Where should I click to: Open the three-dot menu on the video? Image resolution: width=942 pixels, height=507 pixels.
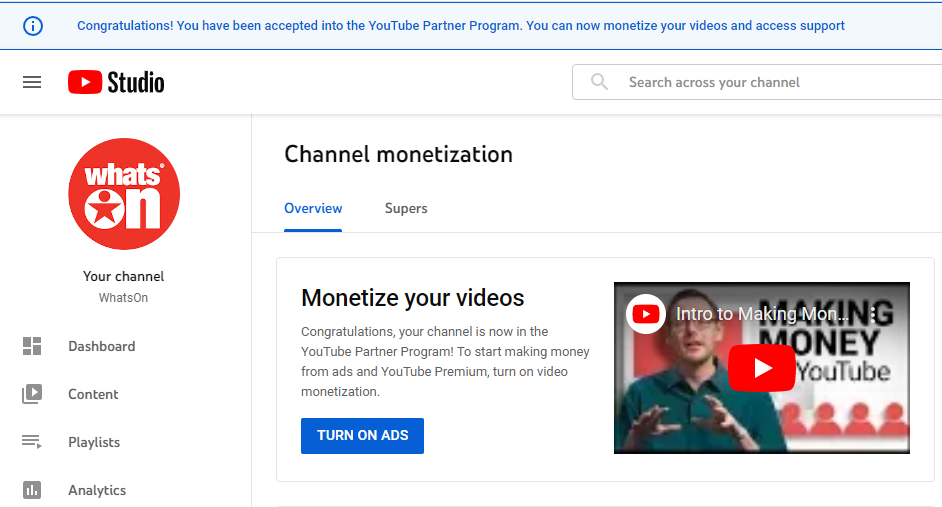[x=873, y=314]
